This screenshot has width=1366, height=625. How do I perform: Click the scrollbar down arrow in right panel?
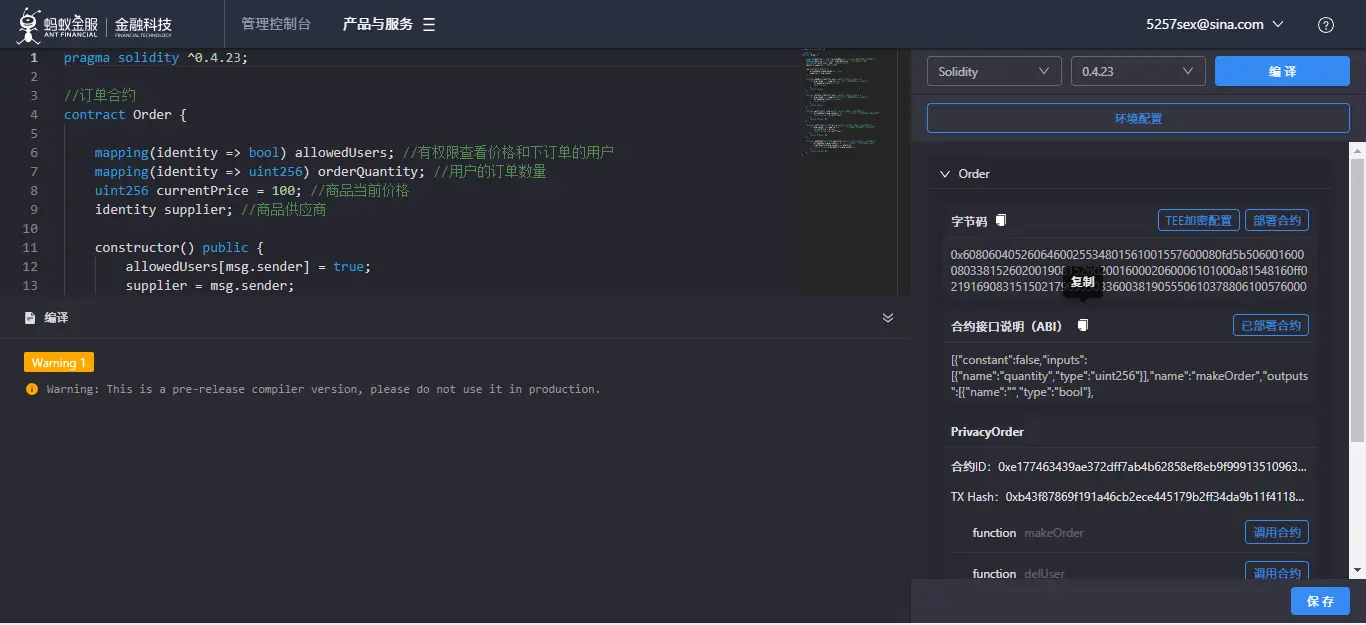click(x=1357, y=571)
